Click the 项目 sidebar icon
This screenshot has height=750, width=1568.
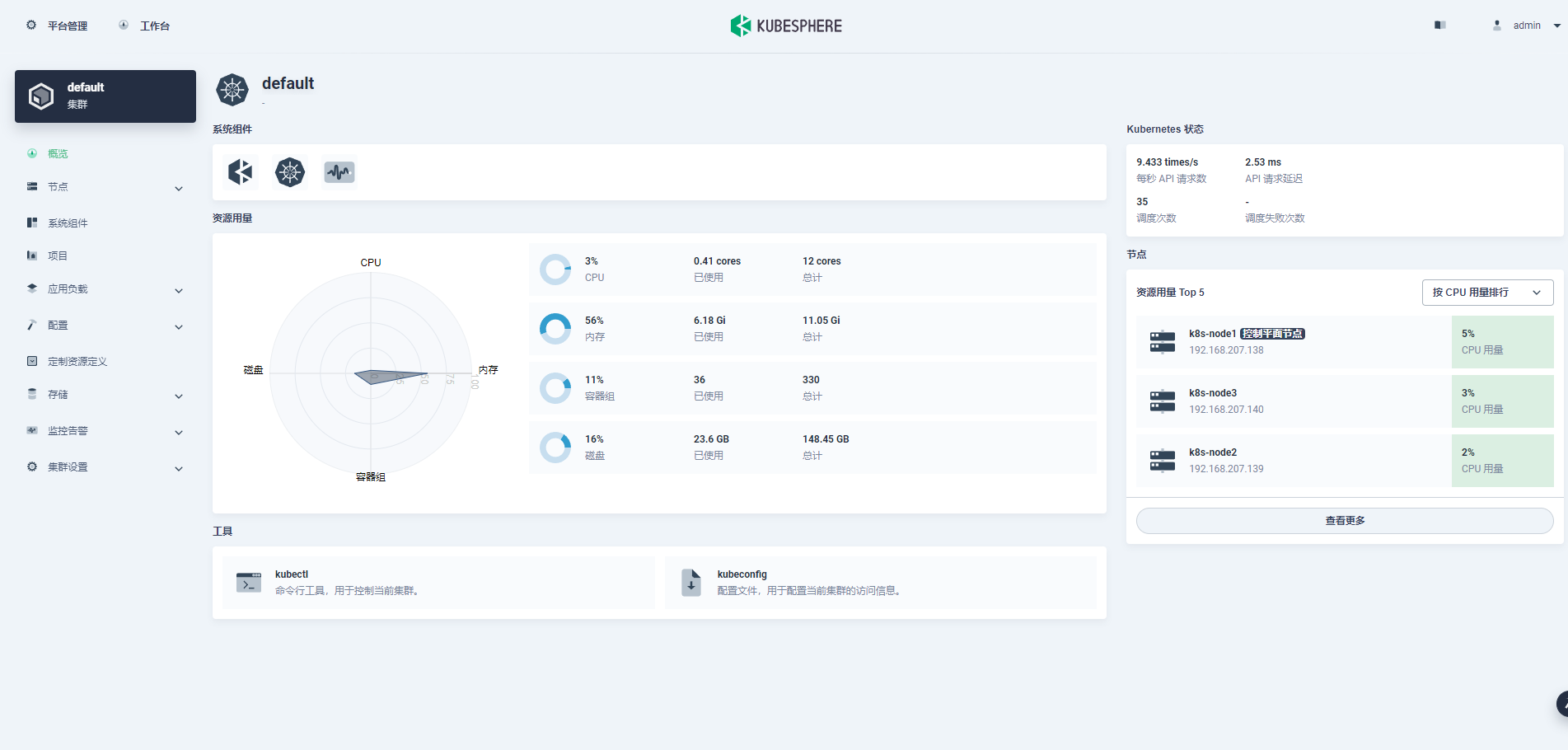[x=32, y=255]
